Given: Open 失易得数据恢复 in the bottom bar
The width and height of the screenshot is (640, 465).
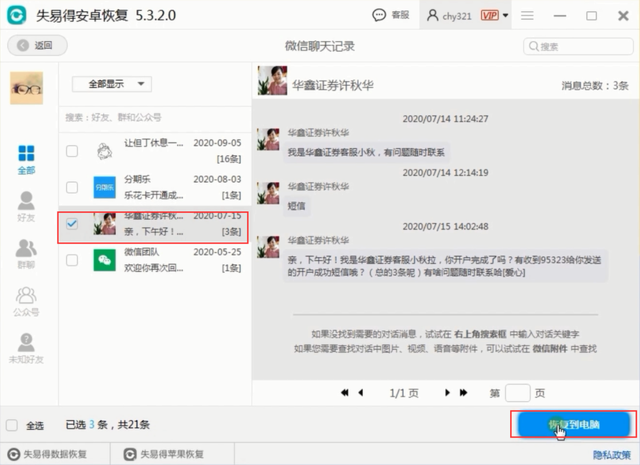Looking at the screenshot, I should 48,454.
